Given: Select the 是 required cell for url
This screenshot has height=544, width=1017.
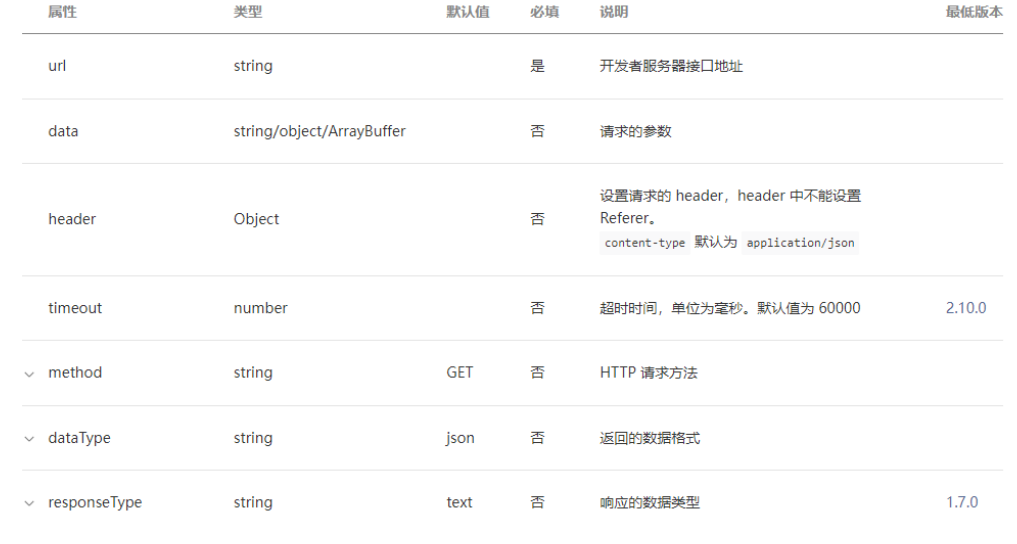Looking at the screenshot, I should (538, 66).
